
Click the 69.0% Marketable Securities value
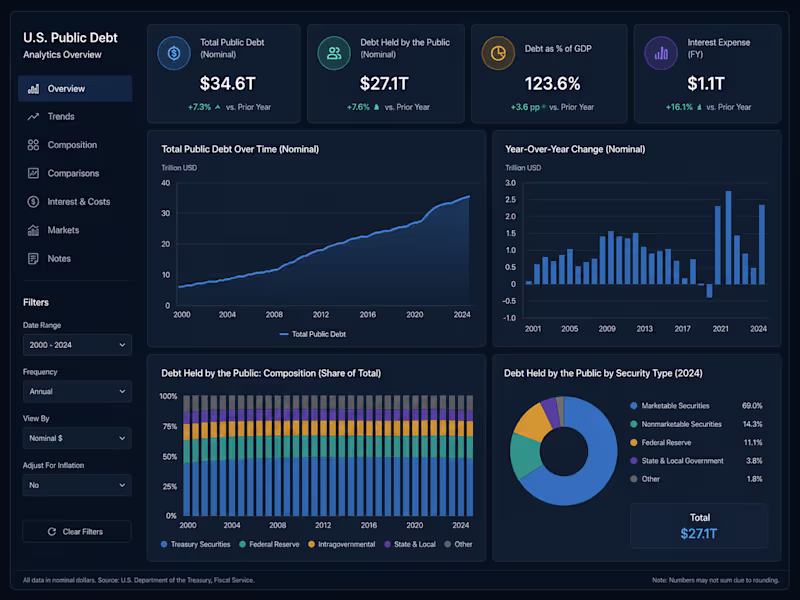click(x=752, y=406)
